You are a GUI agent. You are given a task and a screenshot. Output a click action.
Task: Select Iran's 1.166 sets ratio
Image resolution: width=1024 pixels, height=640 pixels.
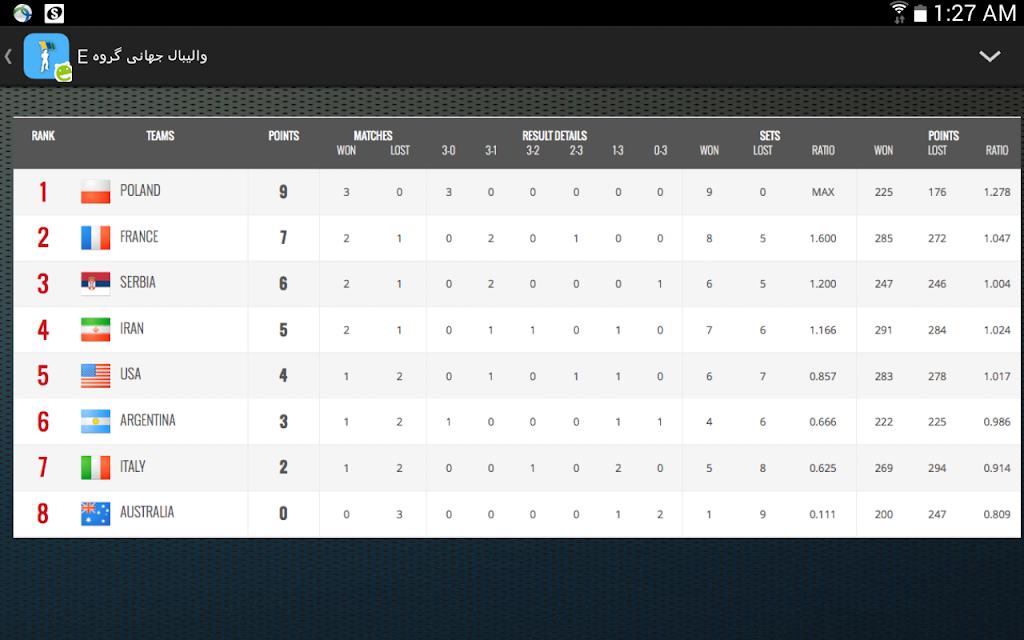[823, 330]
